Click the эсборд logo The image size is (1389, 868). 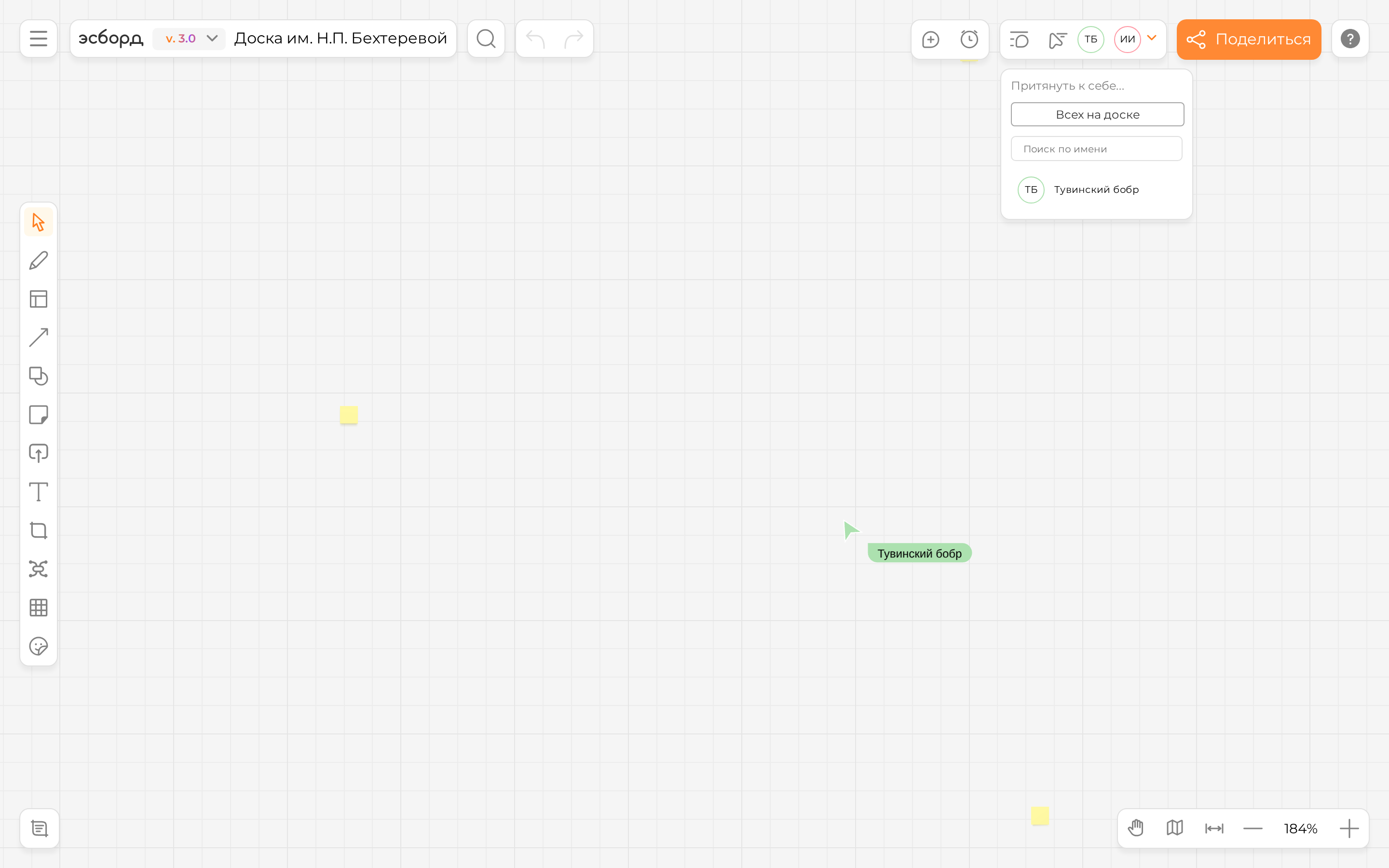(x=111, y=39)
